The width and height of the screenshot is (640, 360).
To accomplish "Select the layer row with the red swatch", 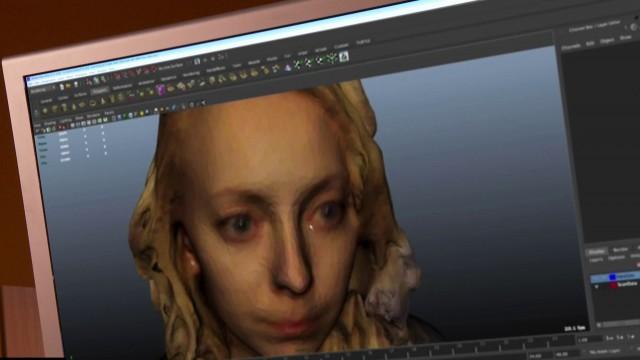I will coord(616,285).
